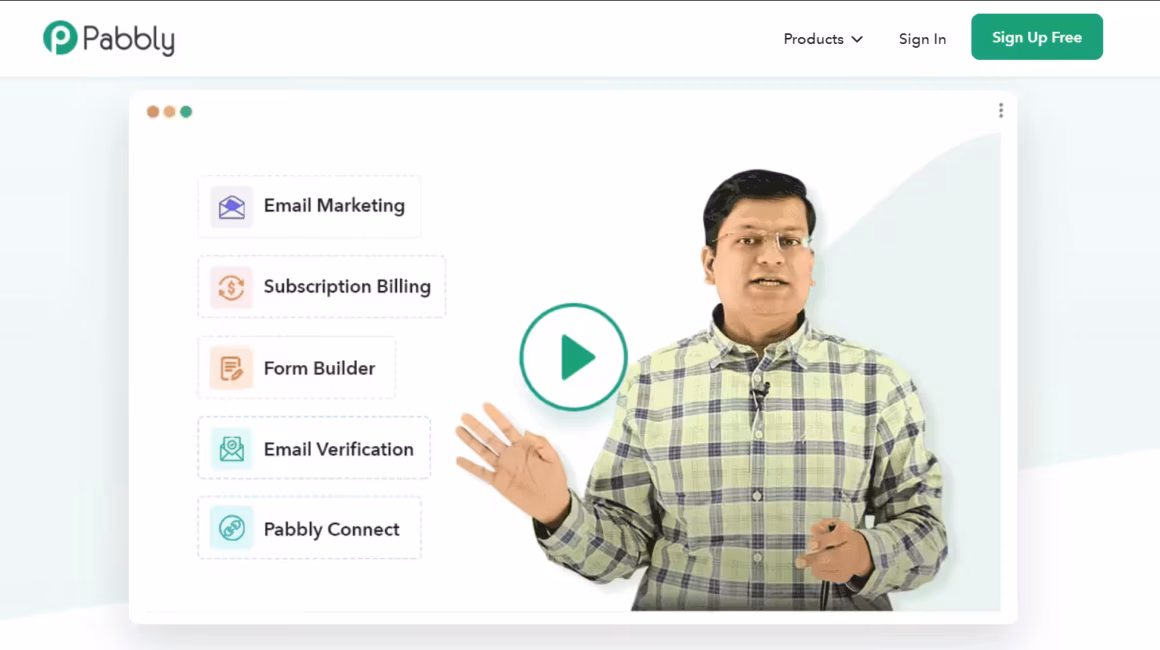
Task: Select Sign In from the navigation bar
Action: pyautogui.click(x=921, y=39)
